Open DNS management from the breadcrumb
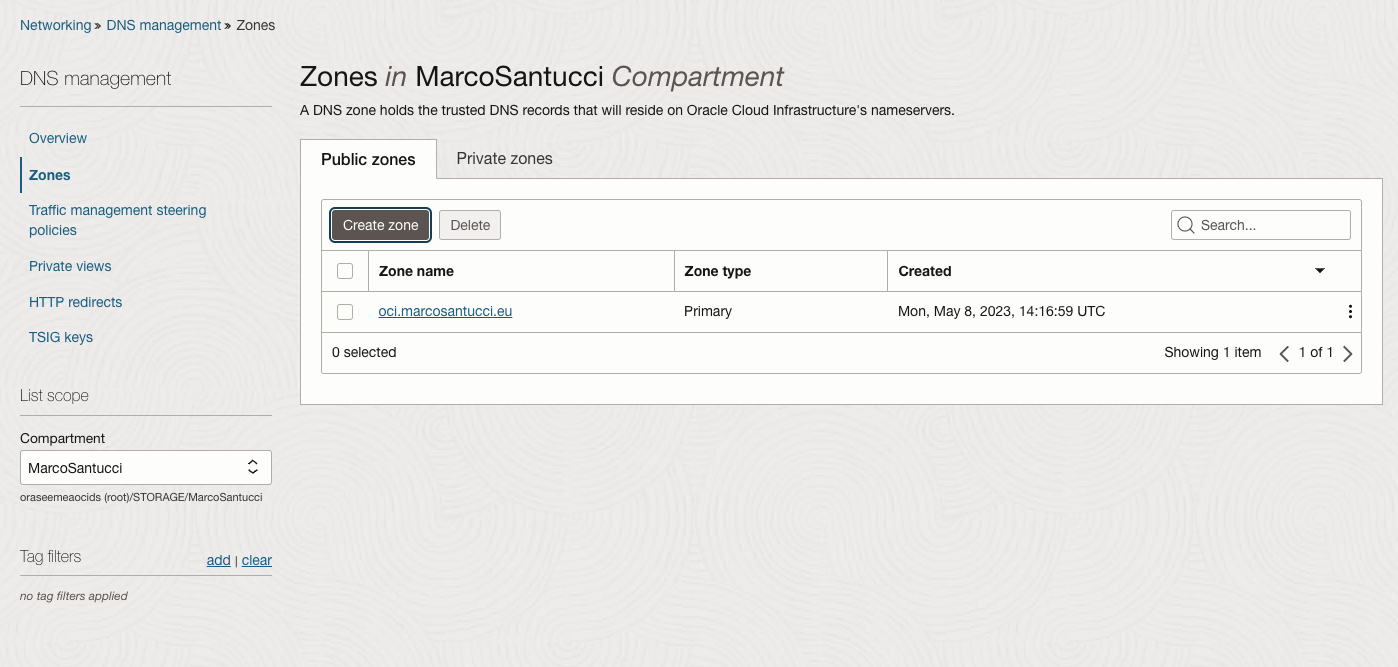This screenshot has height=667, width=1398. [x=163, y=25]
